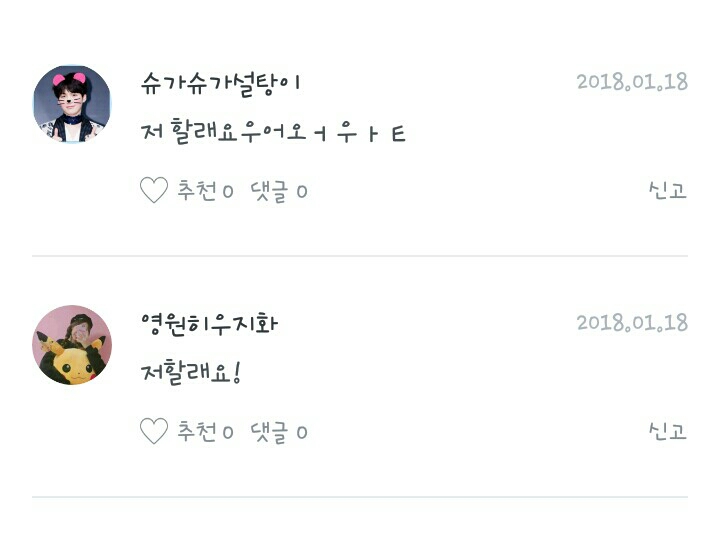720x540 pixels.
Task: Click recommend count 0 on 영원히우지화's comment
Action: coord(228,433)
